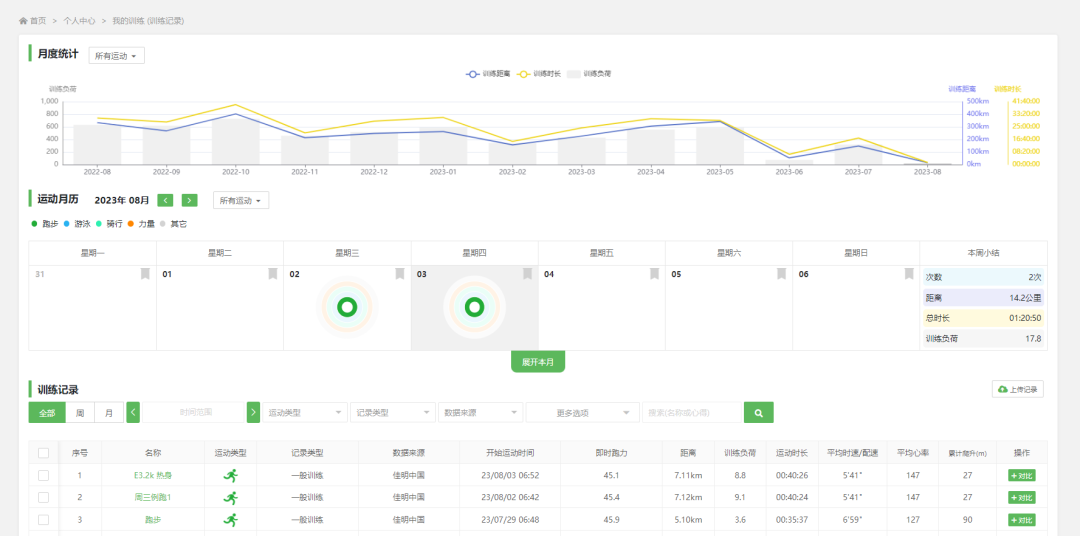This screenshot has height=536, width=1080.
Task: Click the bookmark icon on day 01
Action: click(x=273, y=274)
